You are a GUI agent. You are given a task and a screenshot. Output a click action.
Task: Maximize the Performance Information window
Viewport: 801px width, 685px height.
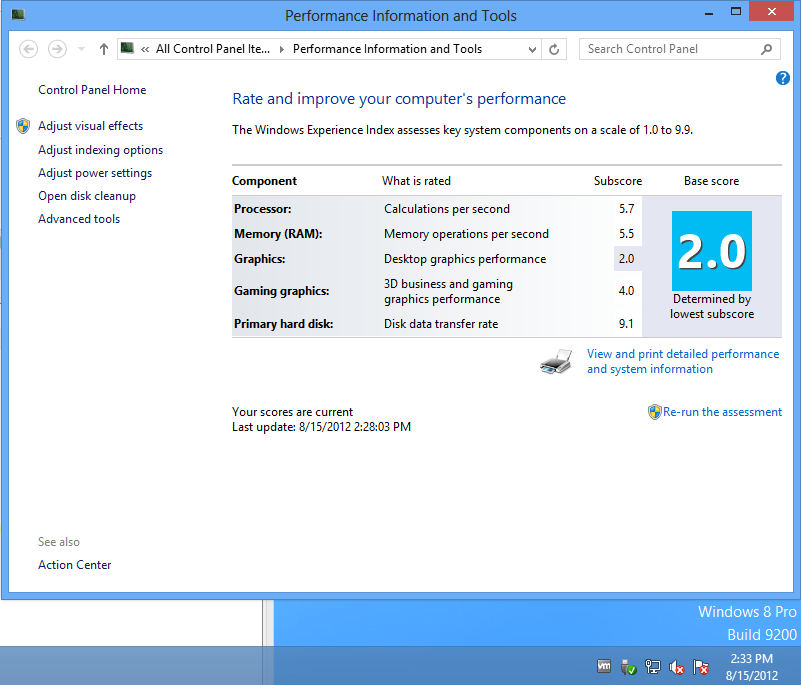point(736,12)
